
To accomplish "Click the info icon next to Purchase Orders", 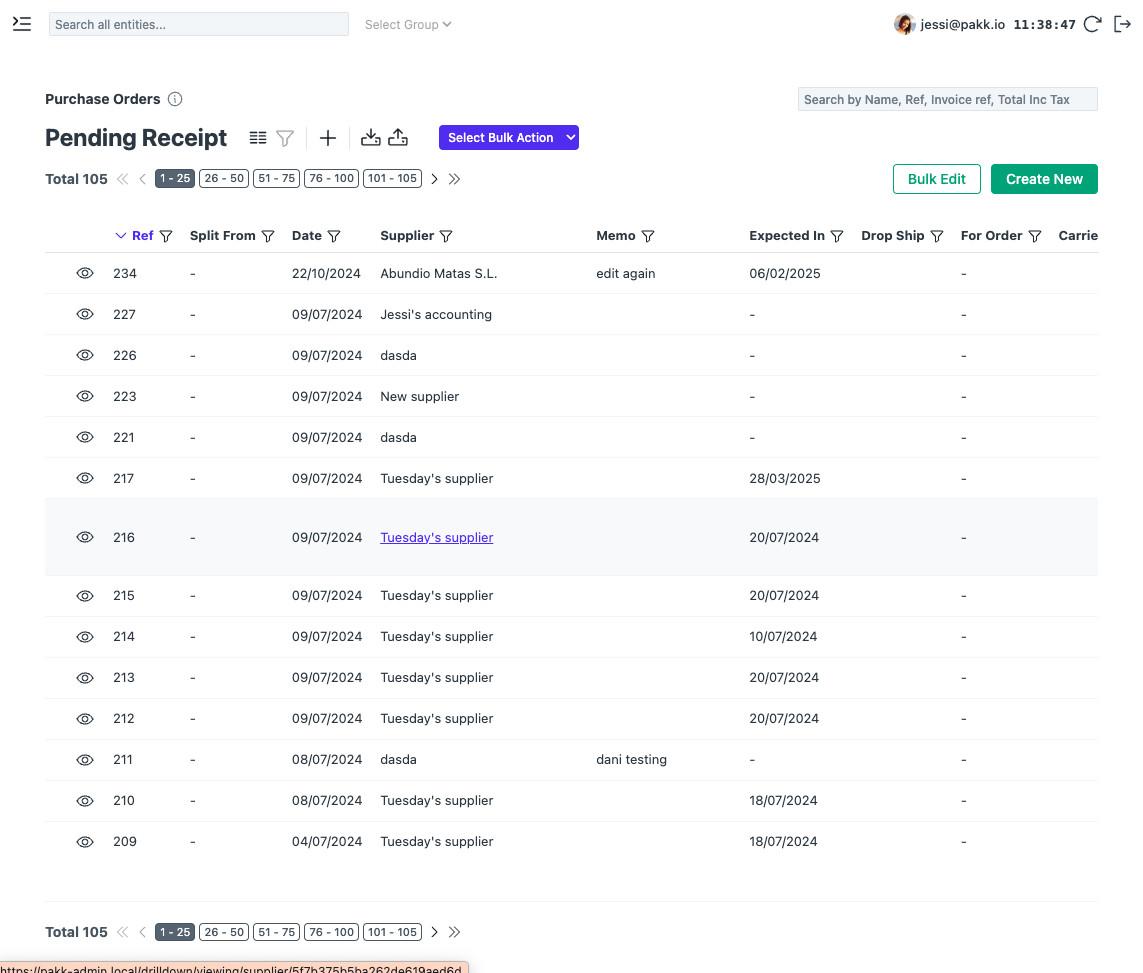I will (x=175, y=99).
